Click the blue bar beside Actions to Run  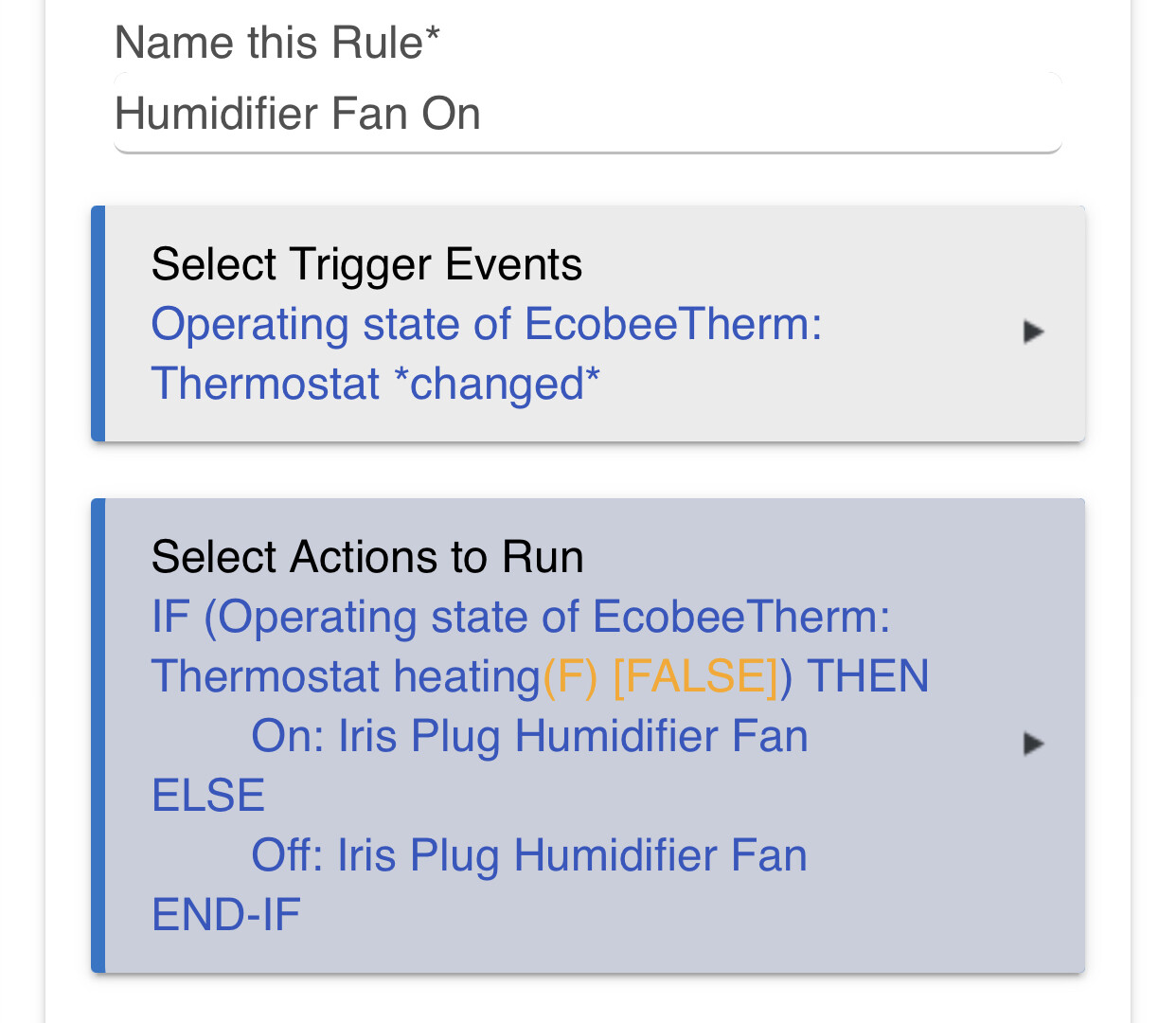[x=98, y=736]
